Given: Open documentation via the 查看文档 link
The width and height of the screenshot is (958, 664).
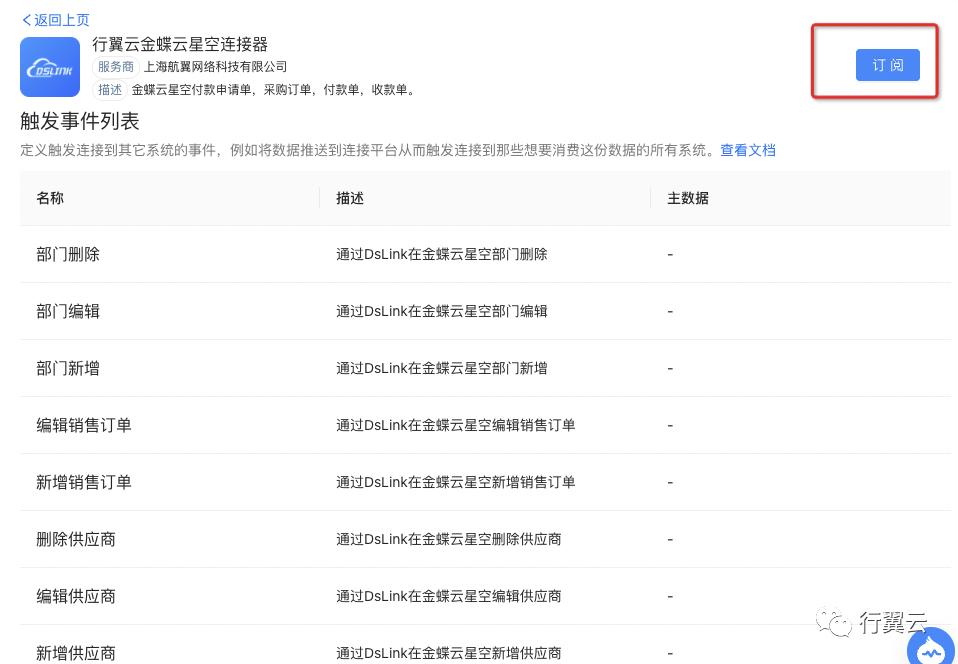Looking at the screenshot, I should click(748, 150).
